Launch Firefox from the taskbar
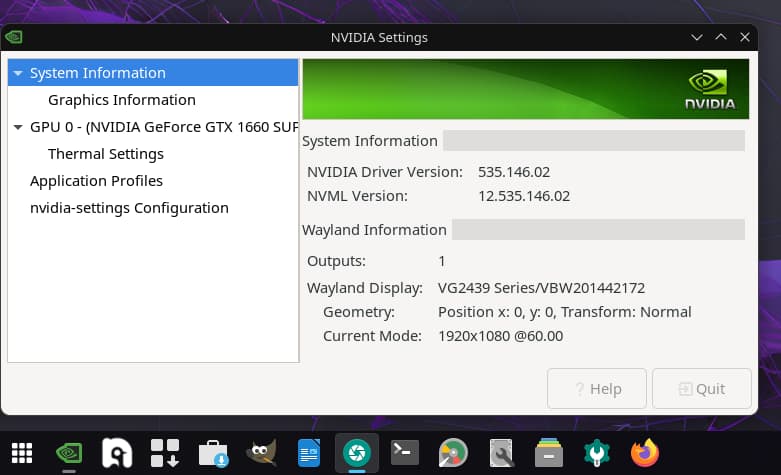This screenshot has height=475, width=781. coord(645,453)
